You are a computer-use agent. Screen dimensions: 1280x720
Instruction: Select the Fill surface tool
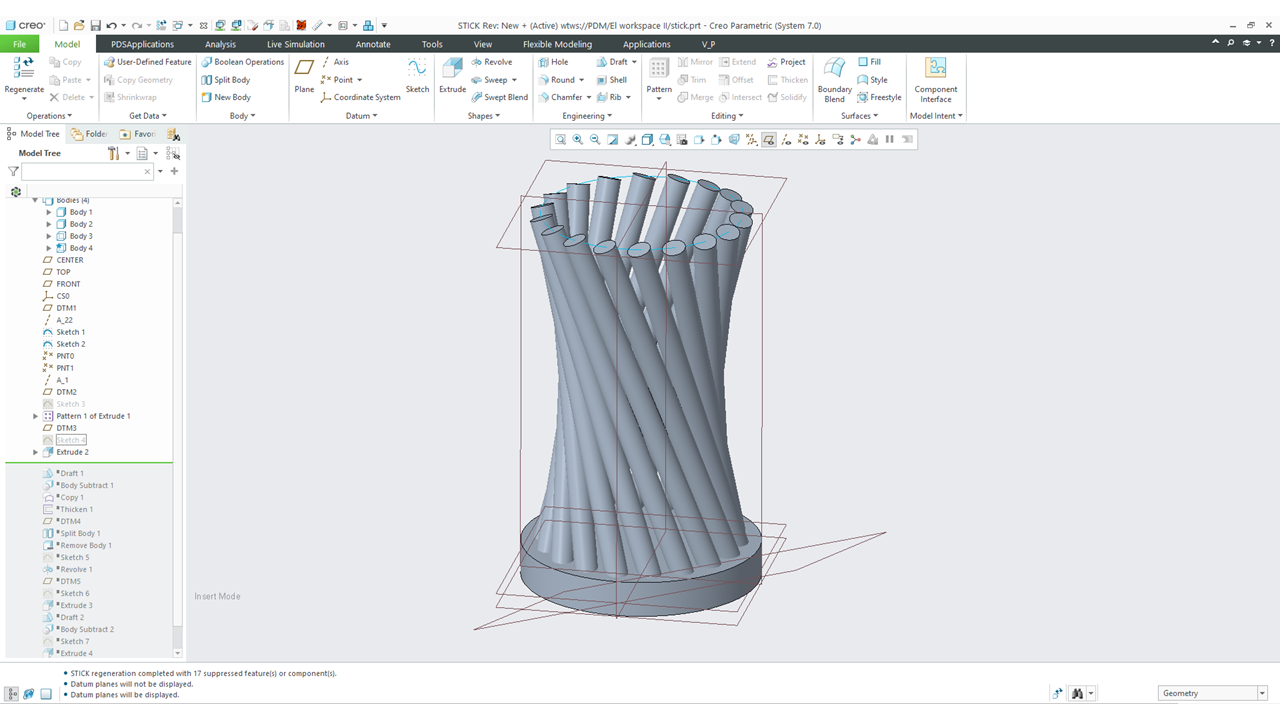pos(869,62)
